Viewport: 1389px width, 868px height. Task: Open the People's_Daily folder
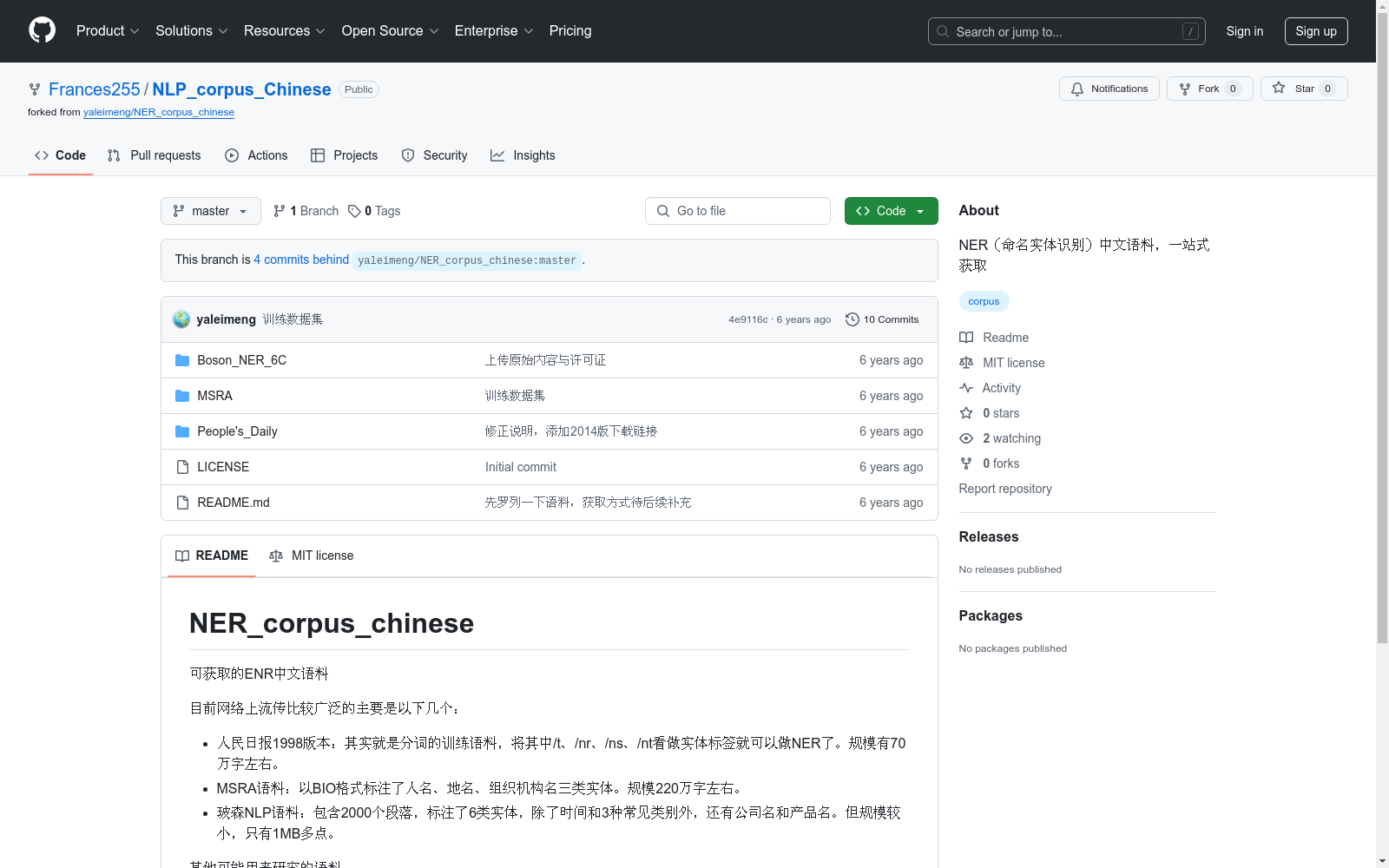click(x=237, y=431)
